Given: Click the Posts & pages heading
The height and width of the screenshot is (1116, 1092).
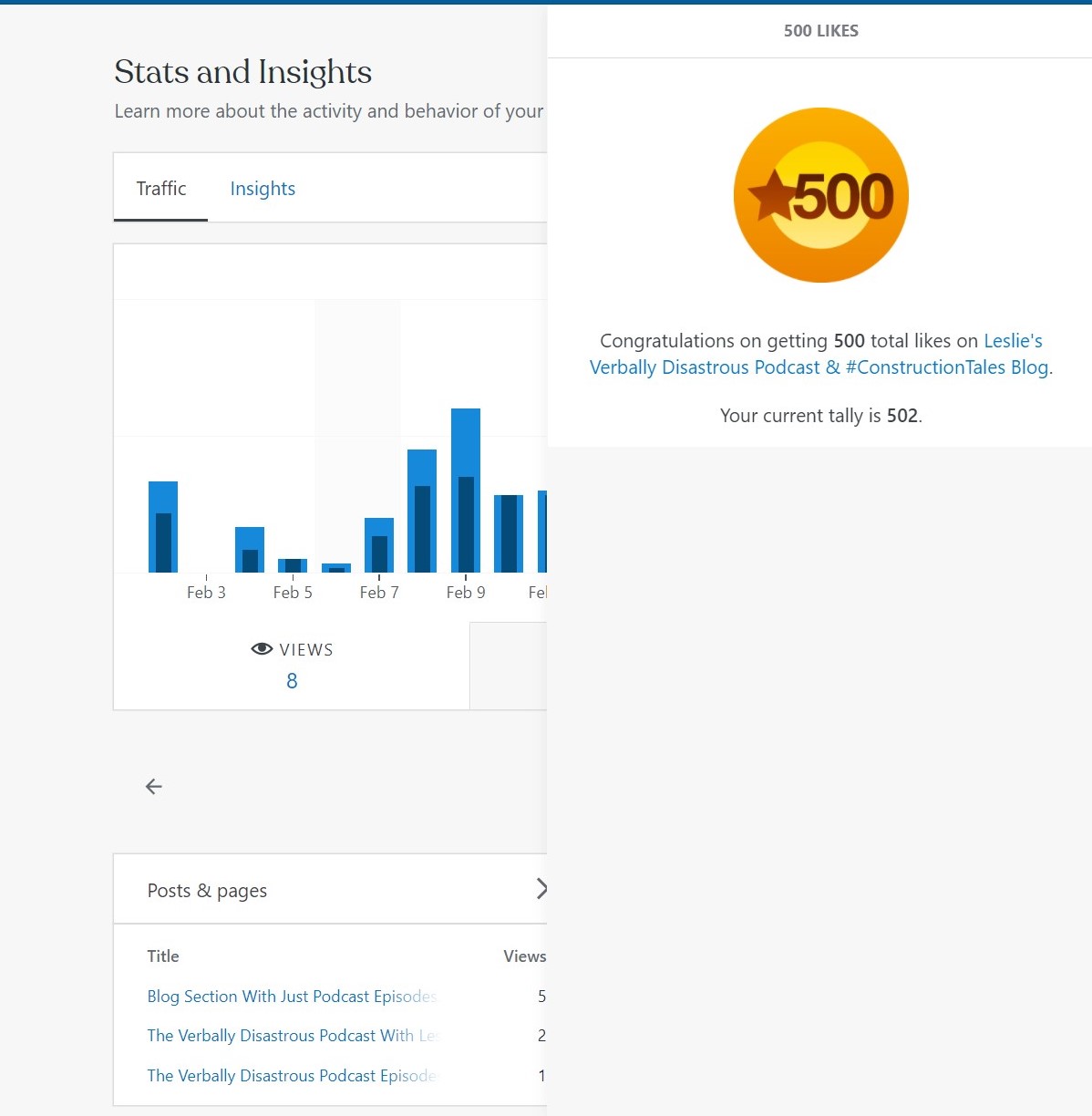Looking at the screenshot, I should 207,891.
